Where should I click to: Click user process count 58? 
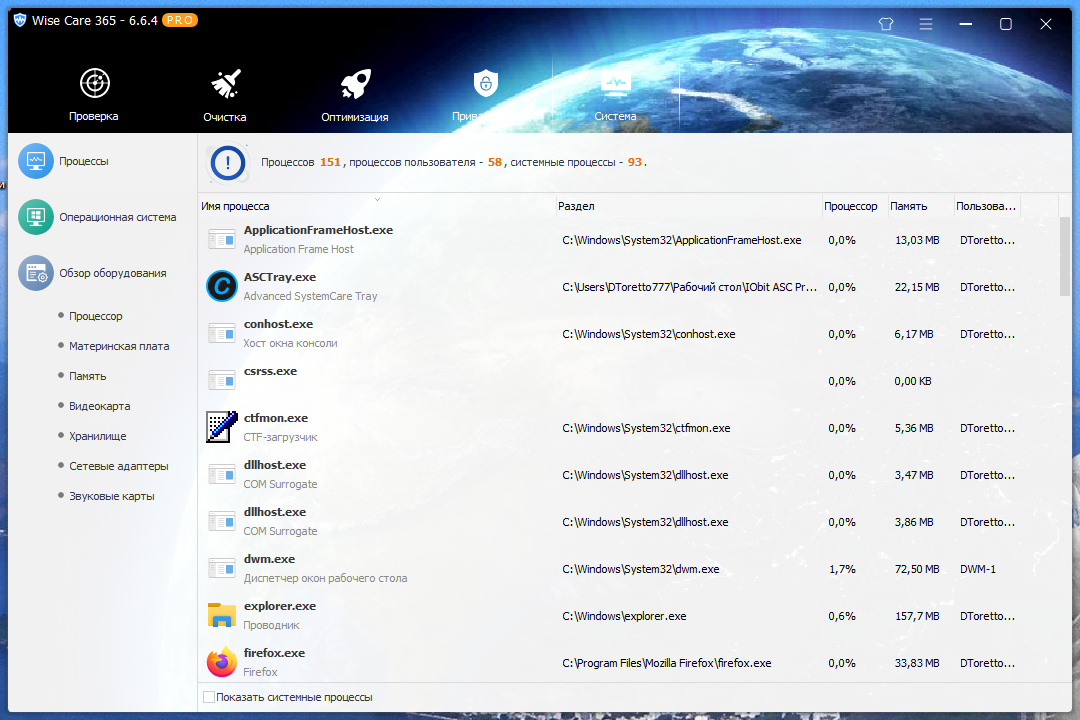click(x=495, y=162)
